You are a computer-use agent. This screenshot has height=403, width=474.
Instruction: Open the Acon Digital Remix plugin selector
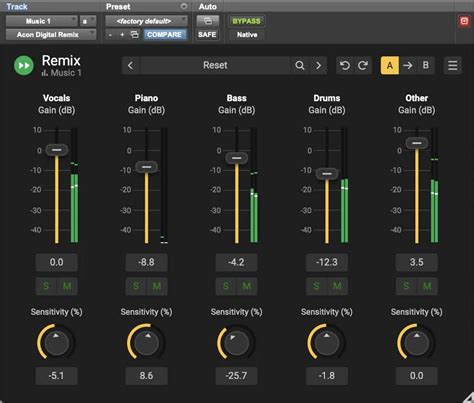click(51, 35)
